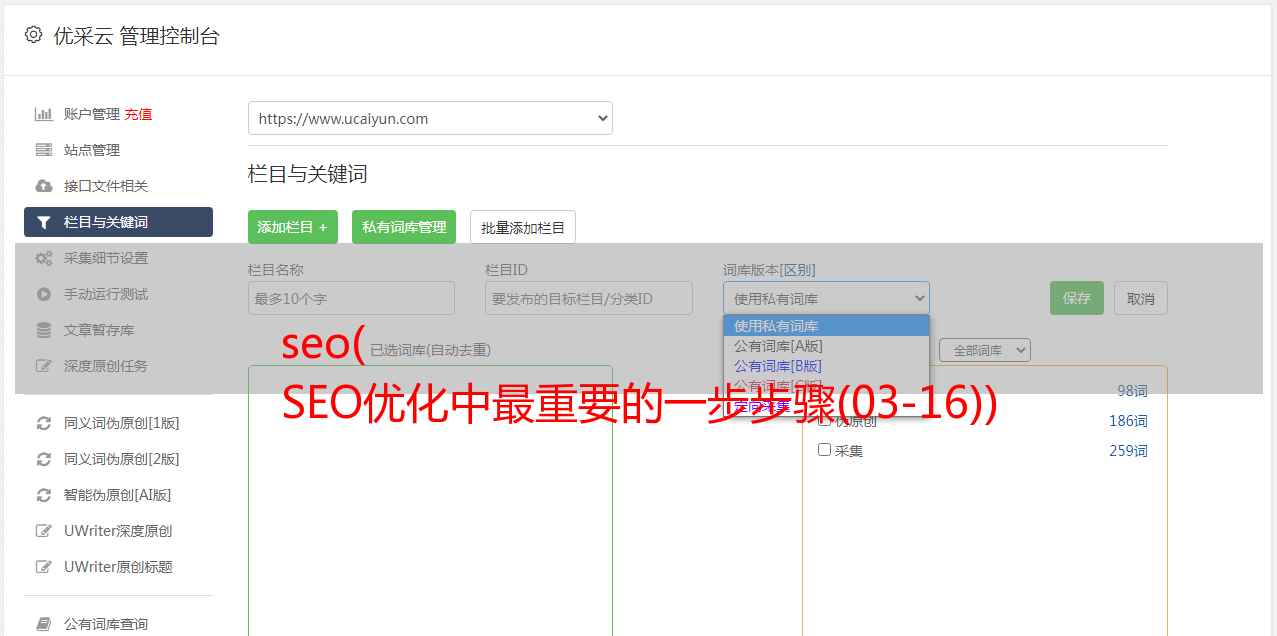Click the filter icon of 栏目与关键词
The image size is (1277, 636).
click(x=44, y=222)
